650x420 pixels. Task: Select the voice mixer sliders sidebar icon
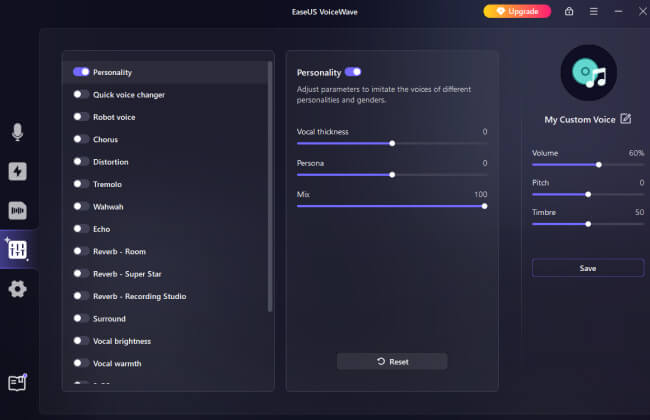(17, 249)
